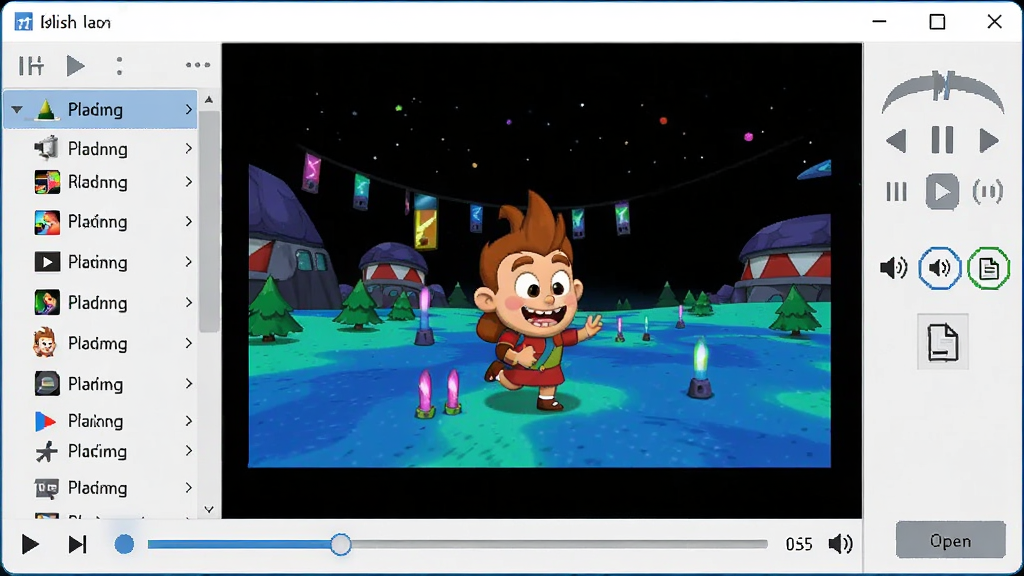This screenshot has height=576, width=1024.
Task: Click the skip-next button in the bottom bar
Action: click(x=78, y=544)
